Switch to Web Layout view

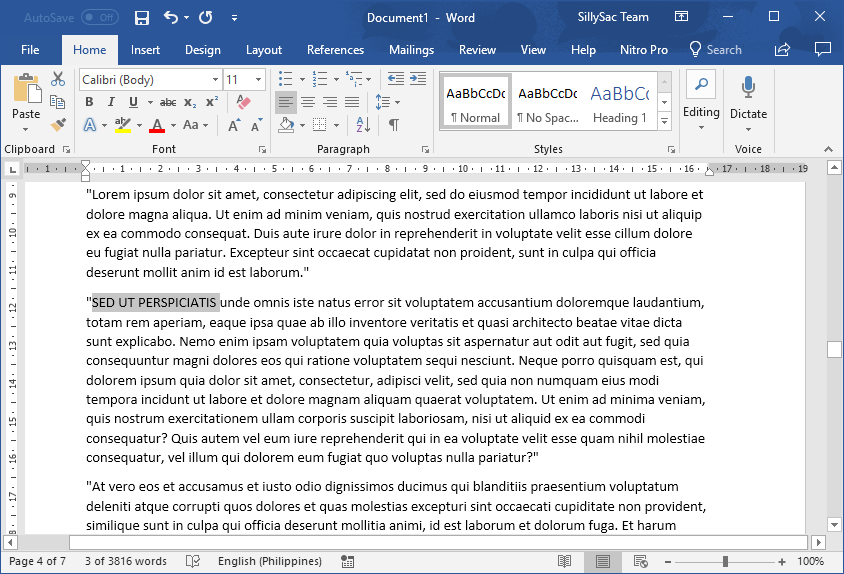click(641, 562)
